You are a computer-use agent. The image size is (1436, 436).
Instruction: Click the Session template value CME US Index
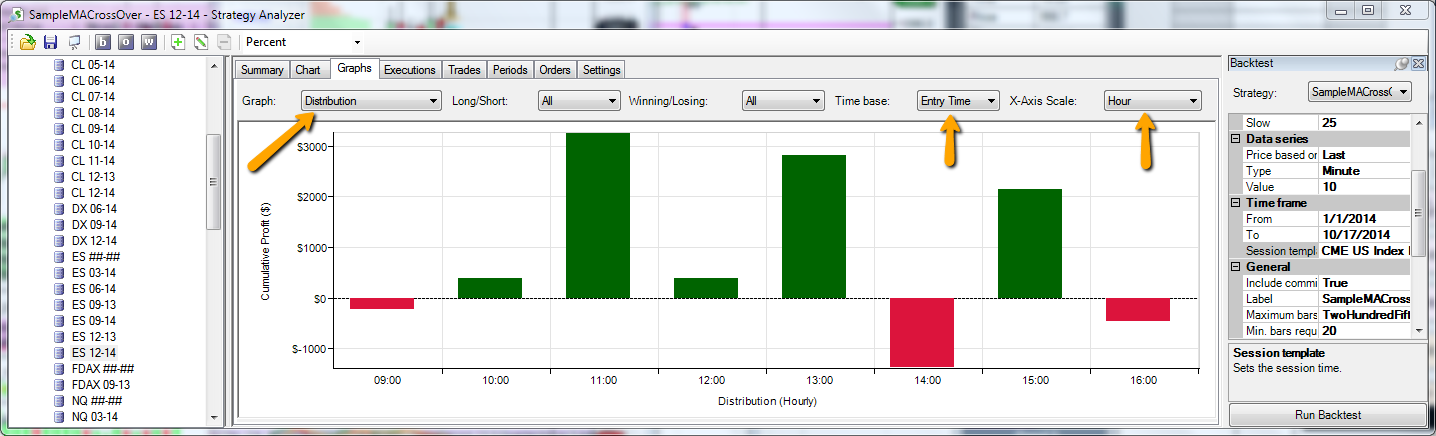pyautogui.click(x=1365, y=251)
